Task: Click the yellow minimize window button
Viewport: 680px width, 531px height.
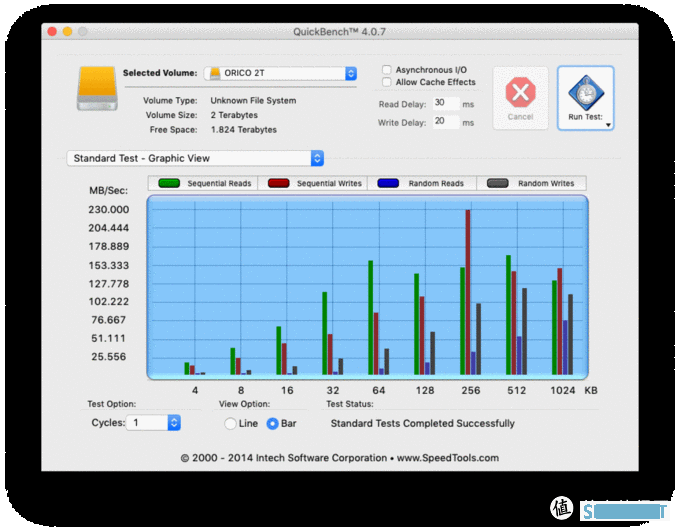Action: (x=67, y=31)
